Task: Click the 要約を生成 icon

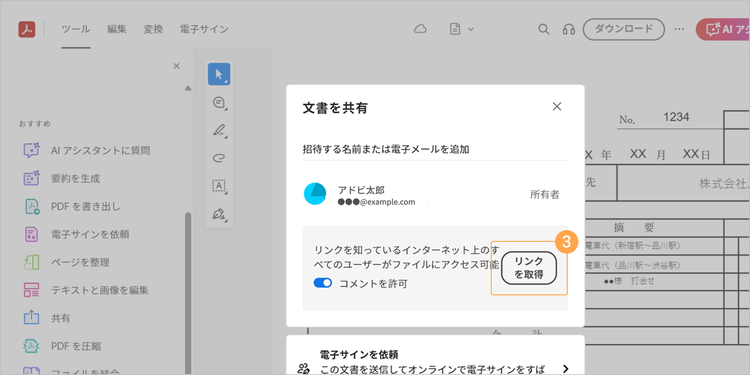Action: (x=32, y=178)
